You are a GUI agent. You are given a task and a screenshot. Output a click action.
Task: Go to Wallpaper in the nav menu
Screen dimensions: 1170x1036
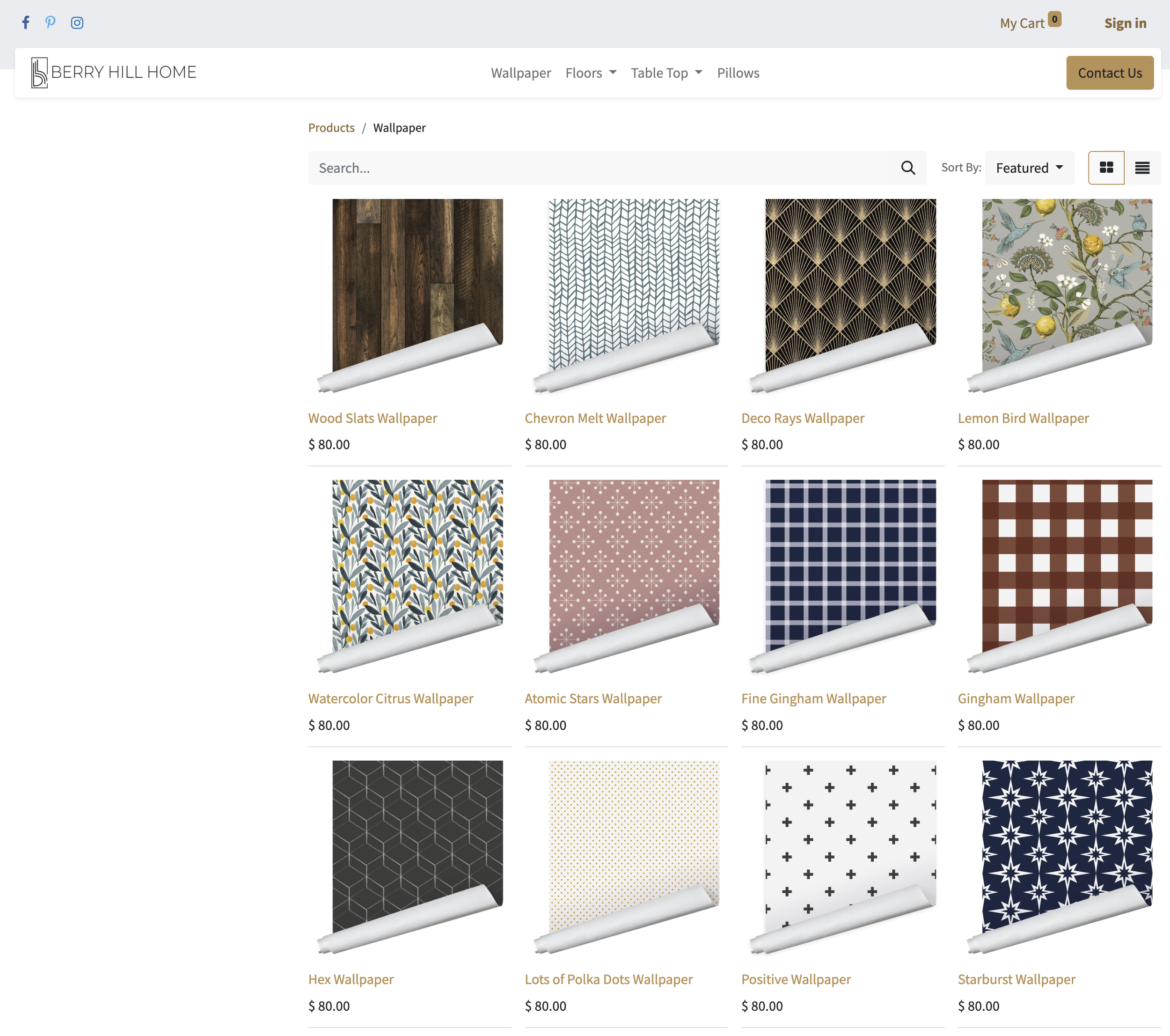coord(520,73)
